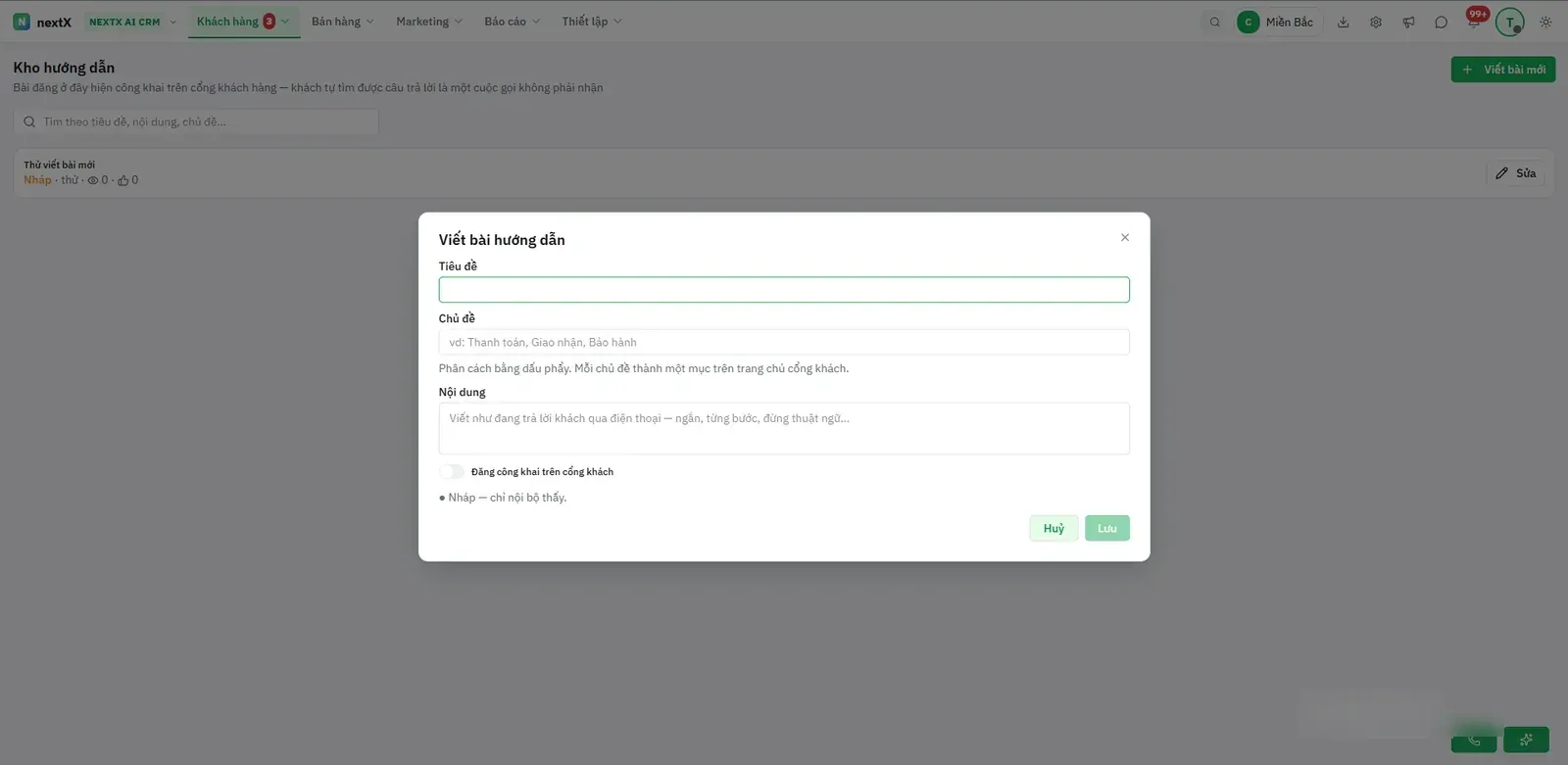Click the Lưu save button
Screen dimensions: 1568x765
pos(1107,528)
